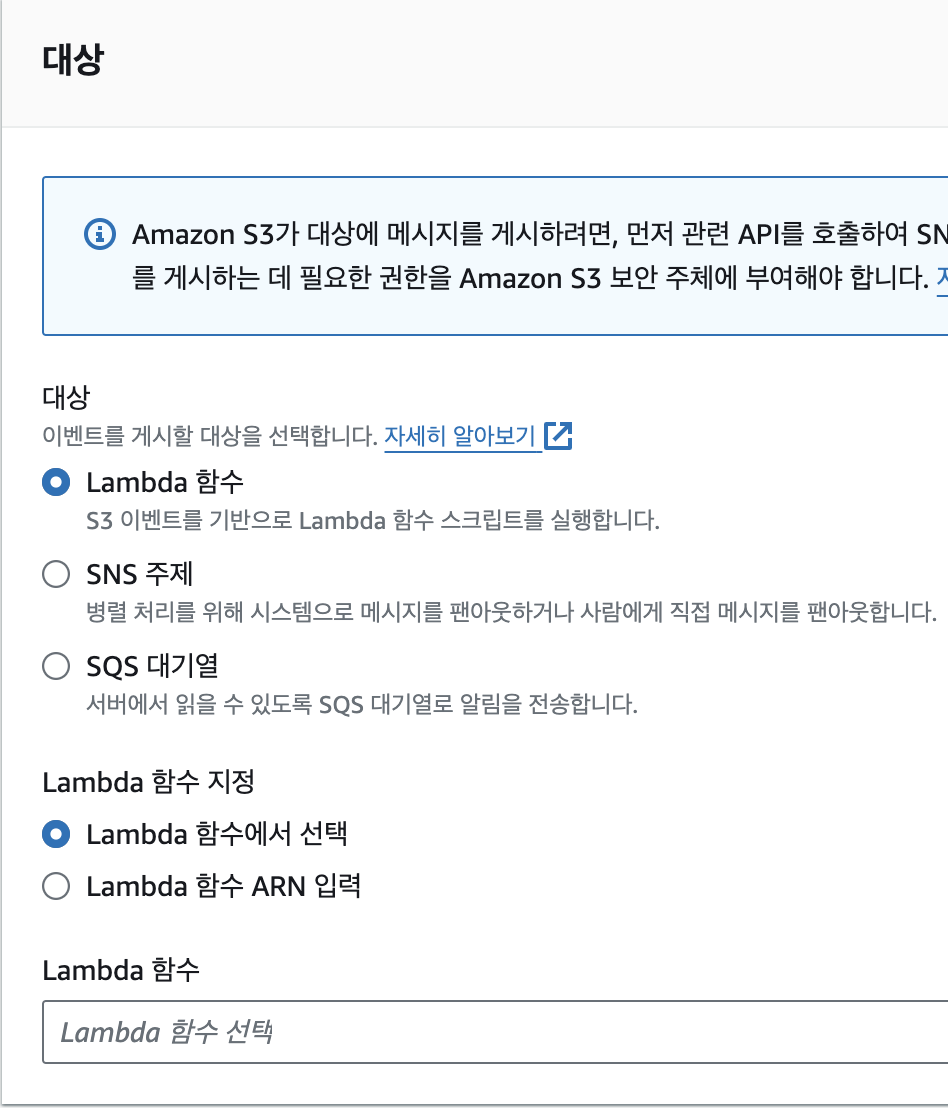
Task: Click the info icon in the blue alert box
Action: point(100,234)
